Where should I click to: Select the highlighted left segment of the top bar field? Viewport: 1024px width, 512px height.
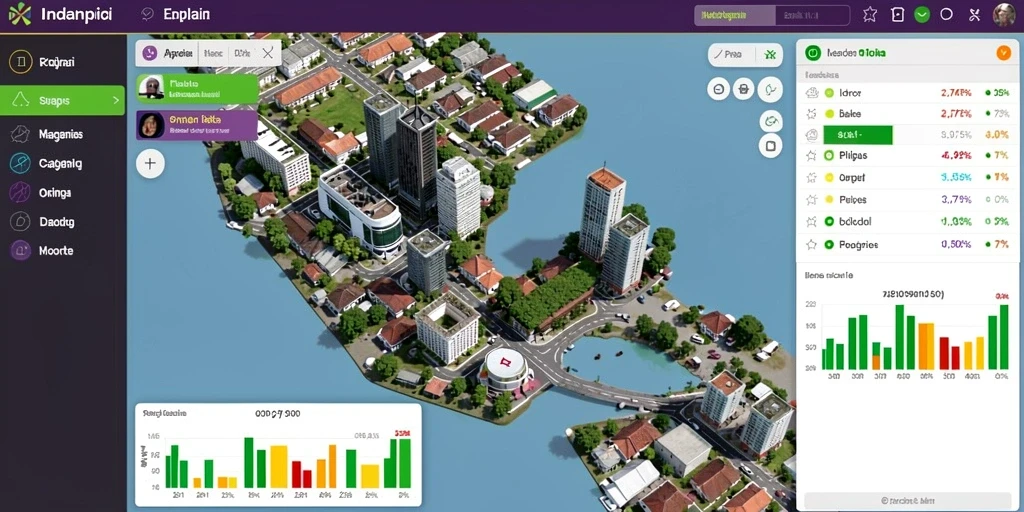tap(735, 15)
